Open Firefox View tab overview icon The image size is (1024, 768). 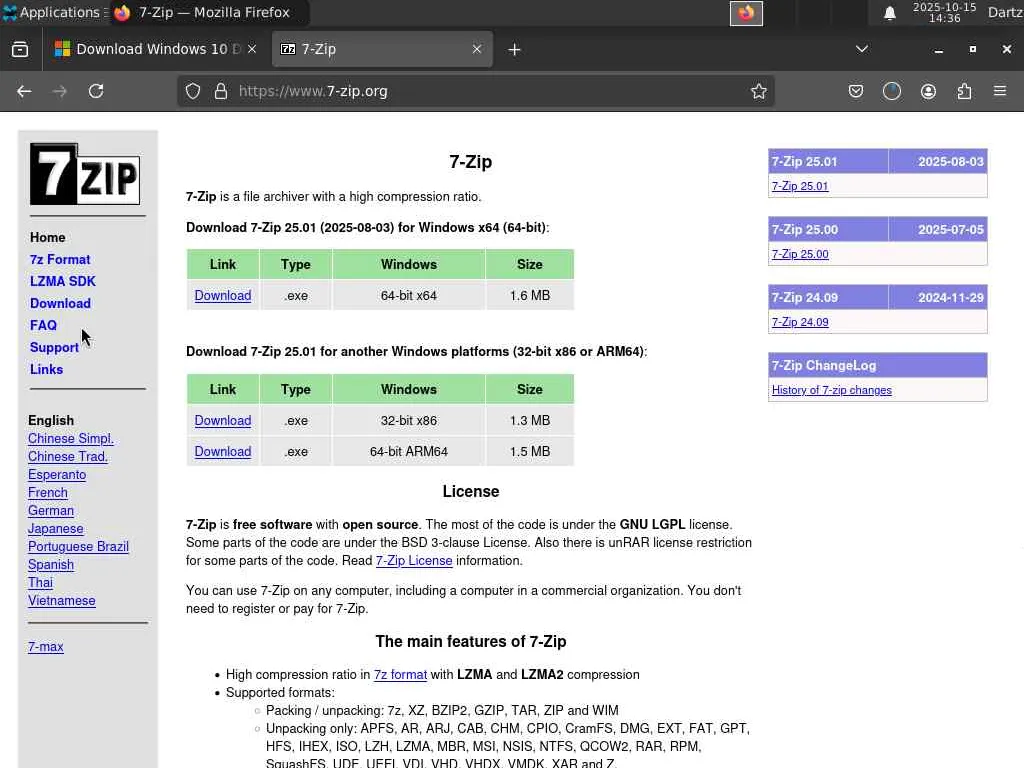click(20, 50)
